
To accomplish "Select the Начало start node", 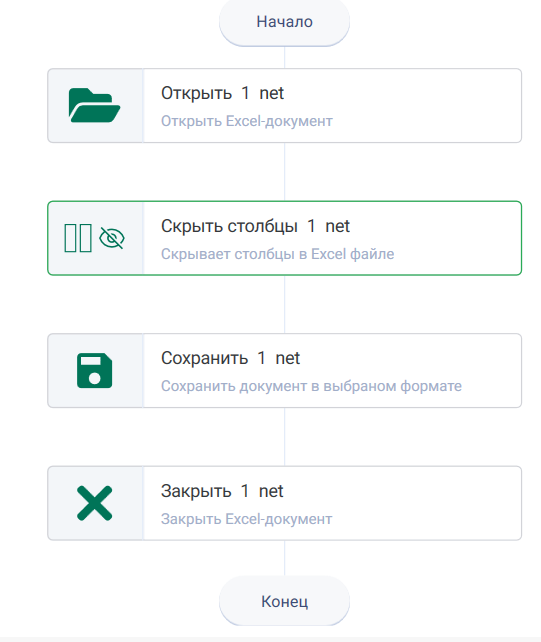I will pyautogui.click(x=284, y=22).
